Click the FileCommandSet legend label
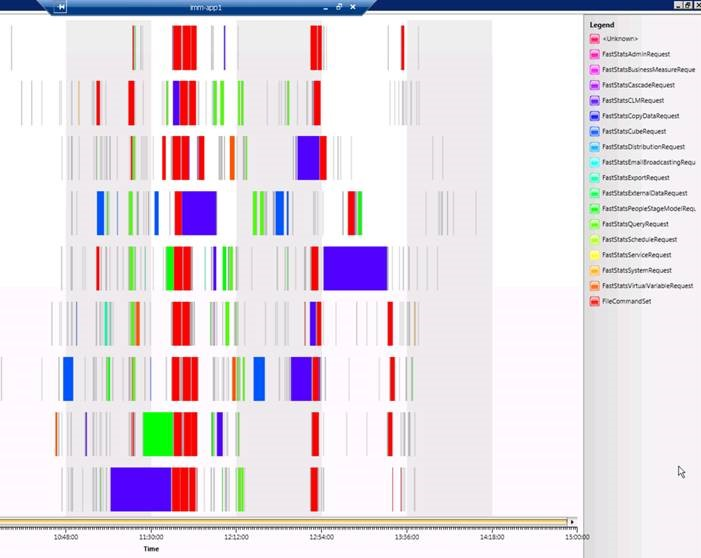Image resolution: width=701 pixels, height=558 pixels. click(x=627, y=301)
